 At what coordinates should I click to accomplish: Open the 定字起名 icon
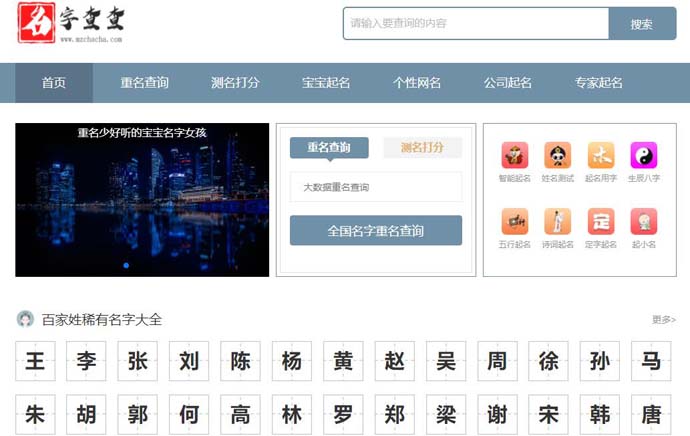pos(601,221)
